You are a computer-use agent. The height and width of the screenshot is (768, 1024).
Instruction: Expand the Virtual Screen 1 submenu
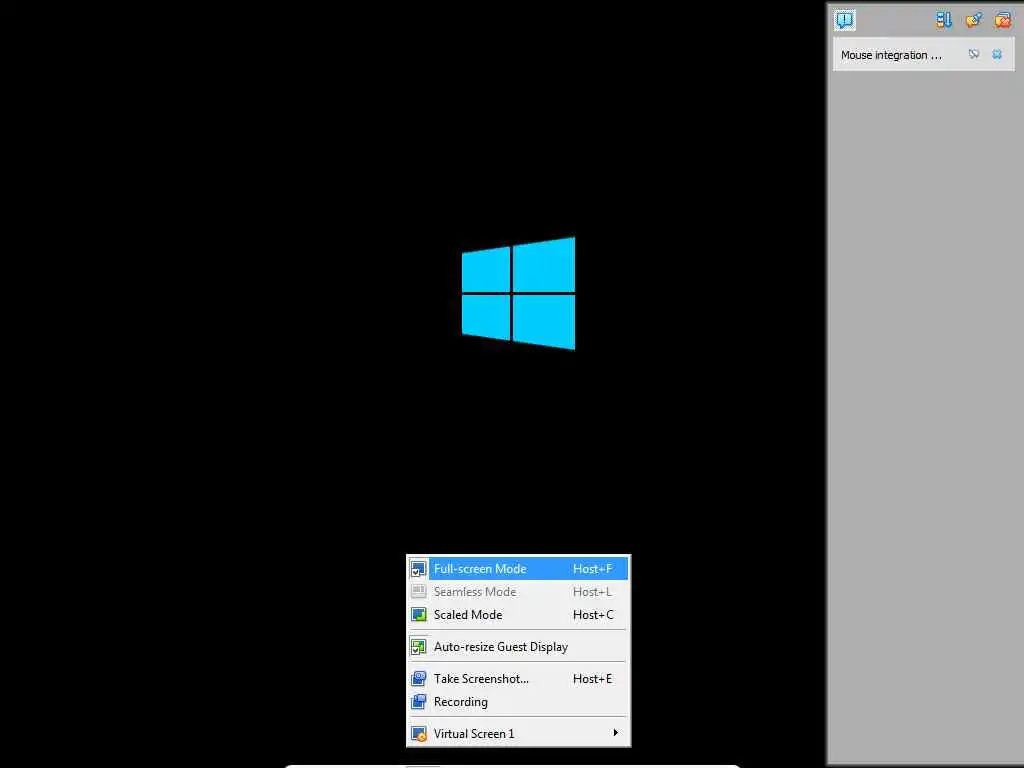(518, 733)
